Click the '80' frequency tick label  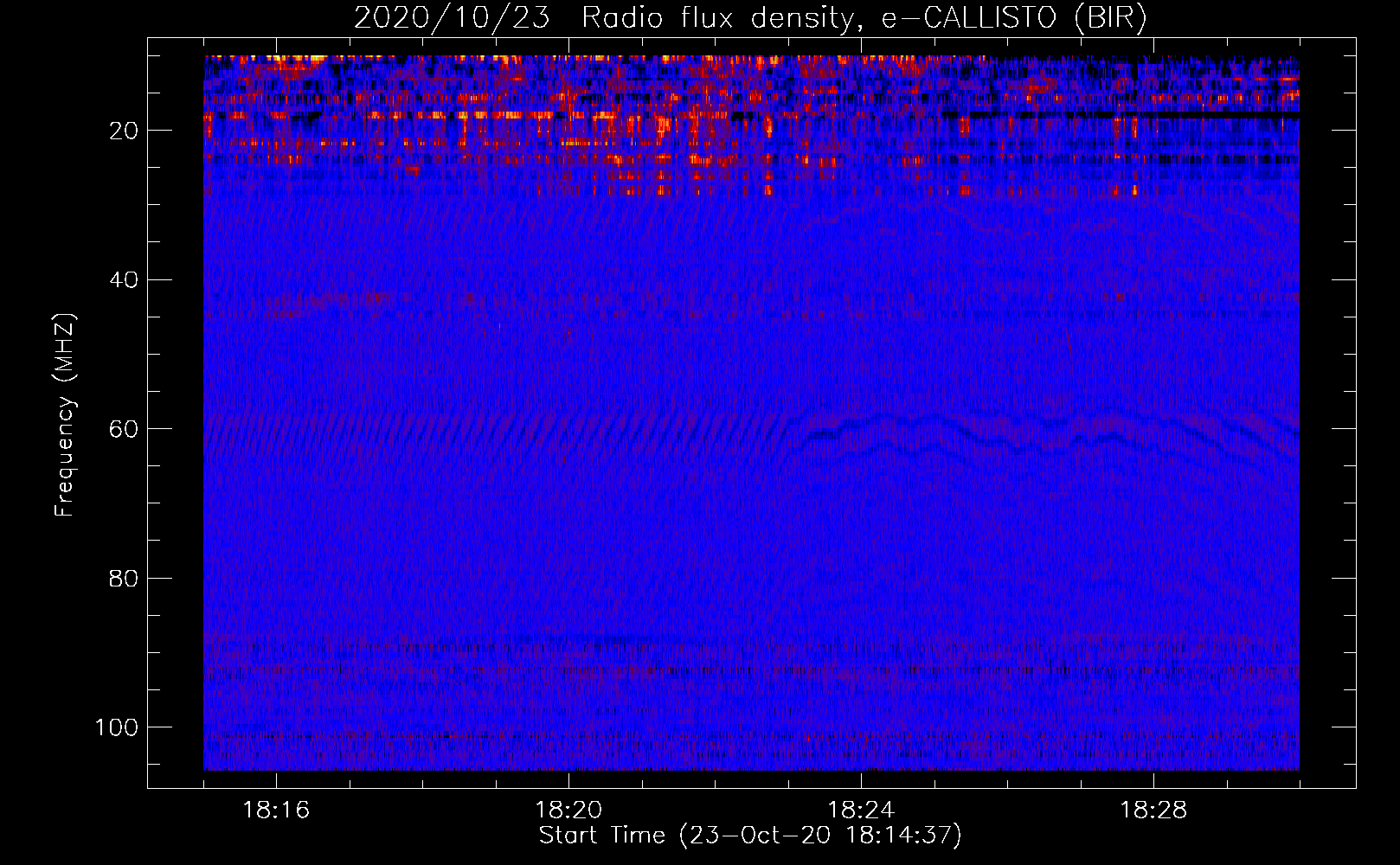coord(124,578)
